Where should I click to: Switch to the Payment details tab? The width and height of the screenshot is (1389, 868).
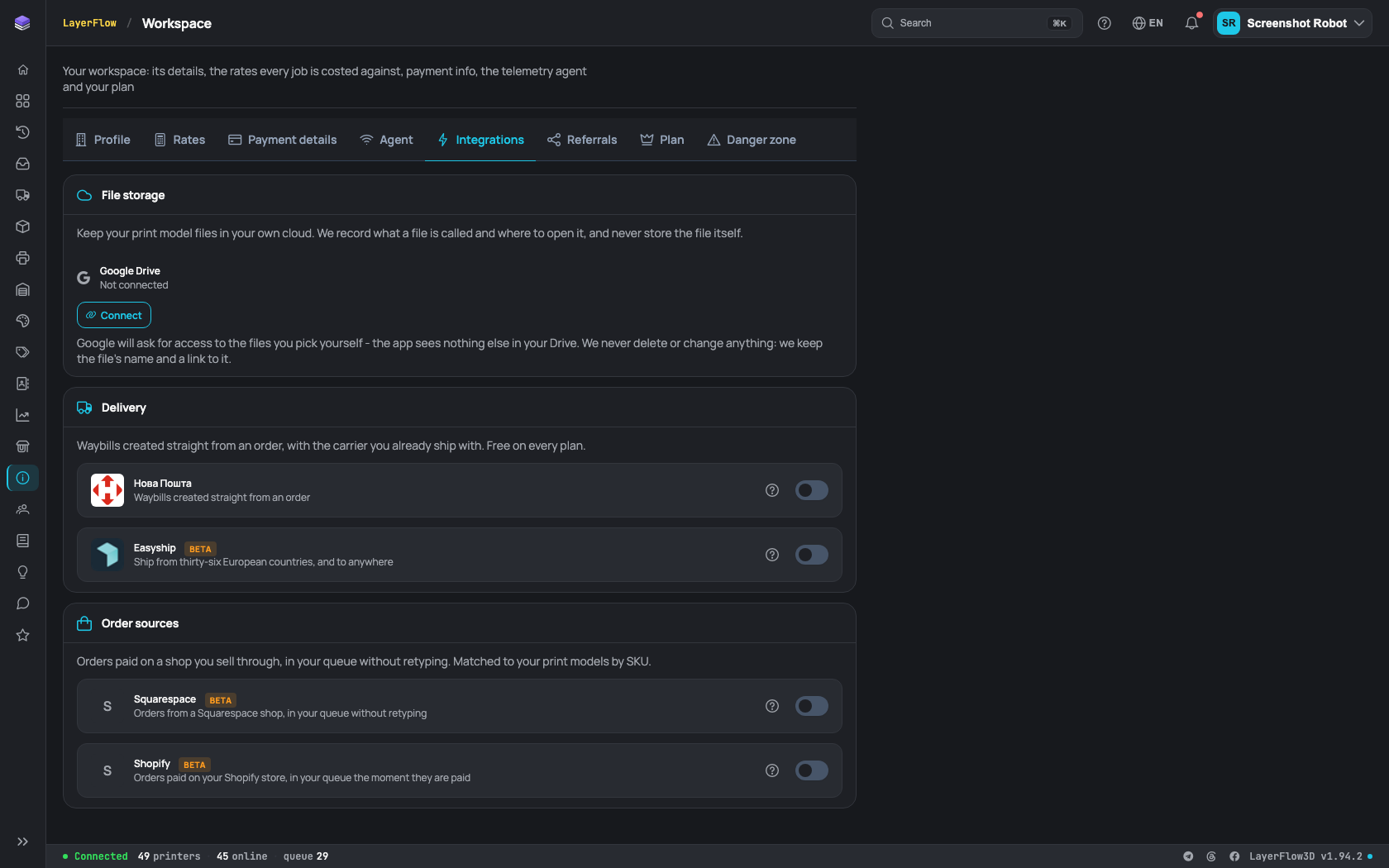(283, 140)
